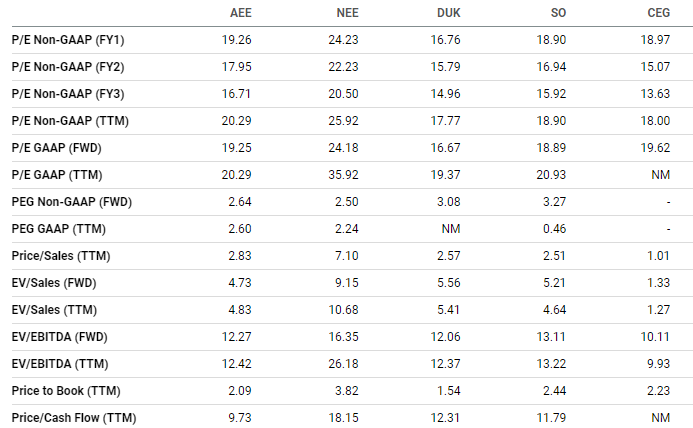This screenshot has height=428, width=693.
Task: Select the P/E Non-GAAP (FY1) row label
Action: 68,40
